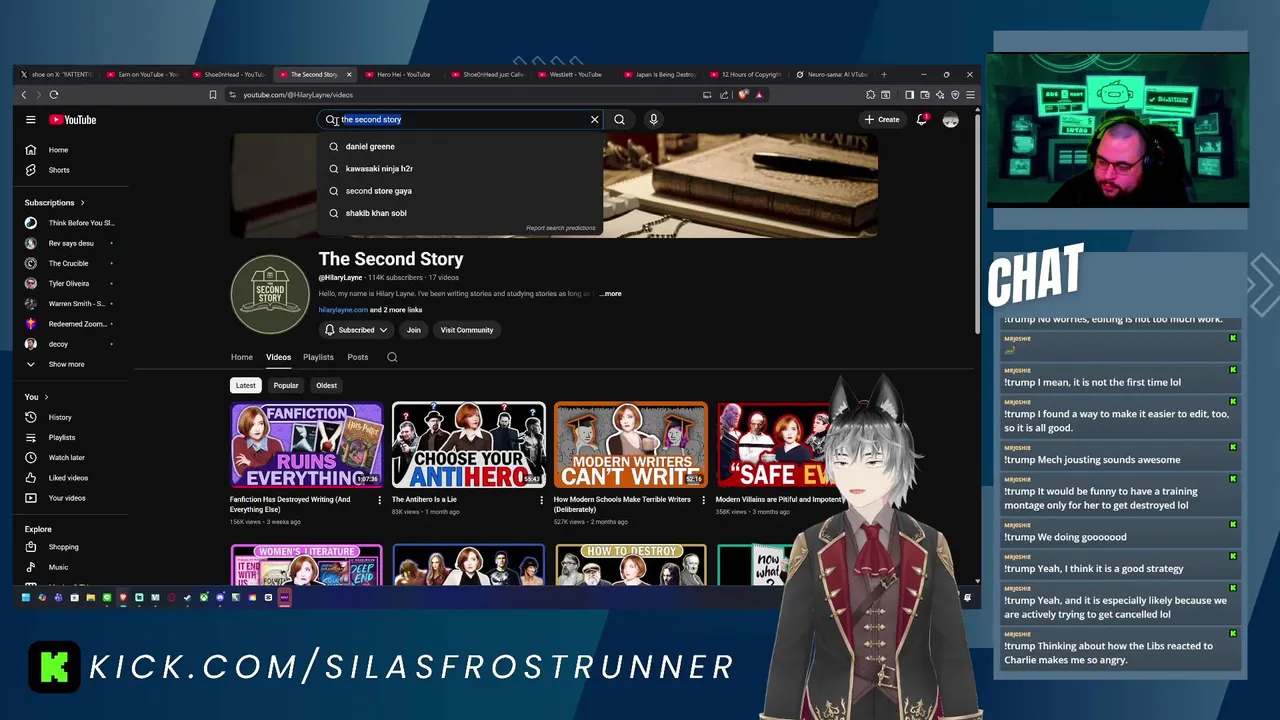Expand channel description with '...more'
Image resolution: width=1280 pixels, height=720 pixels.
(610, 294)
